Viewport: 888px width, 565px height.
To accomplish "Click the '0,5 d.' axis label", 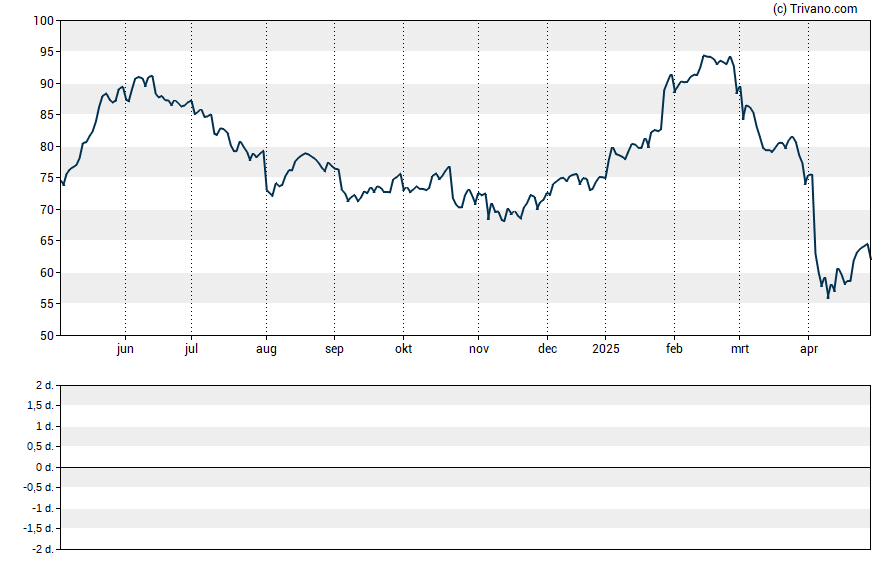I will point(41,447).
